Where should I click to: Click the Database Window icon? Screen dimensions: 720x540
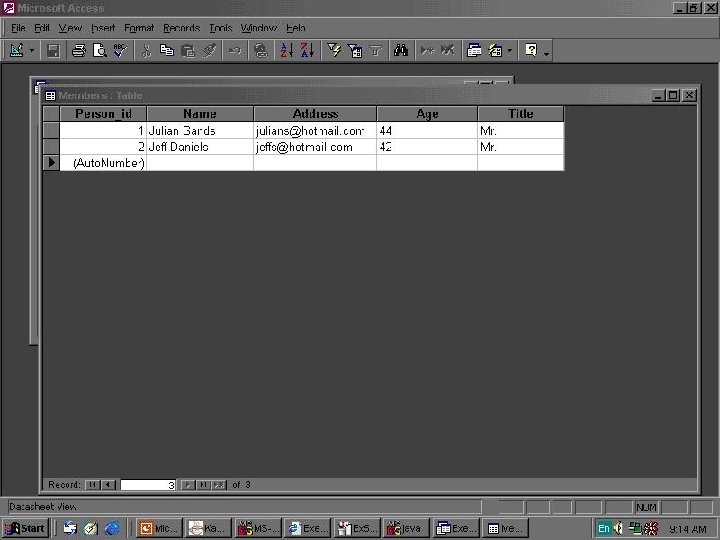tap(474, 50)
